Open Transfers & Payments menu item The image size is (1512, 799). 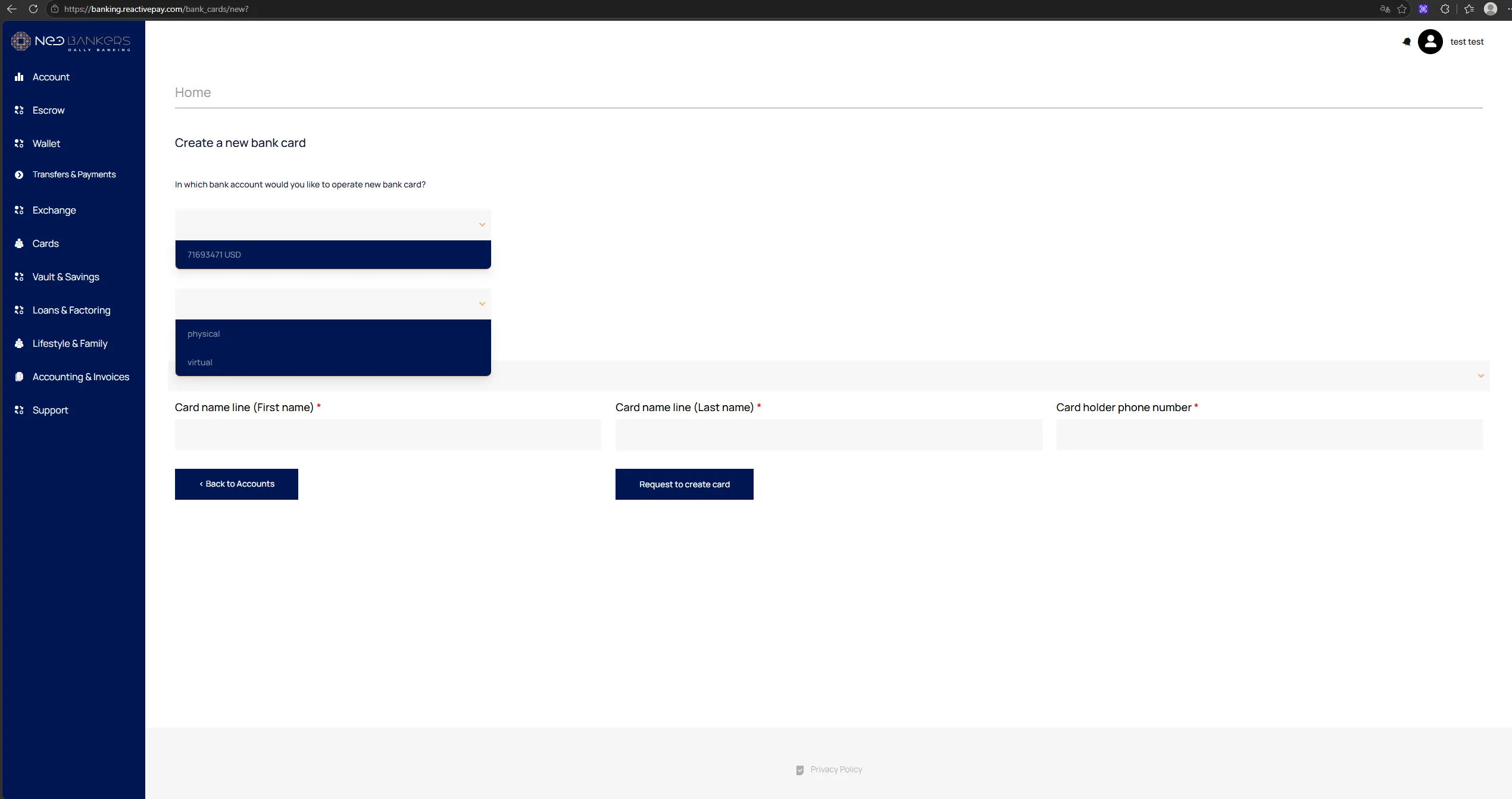[74, 174]
